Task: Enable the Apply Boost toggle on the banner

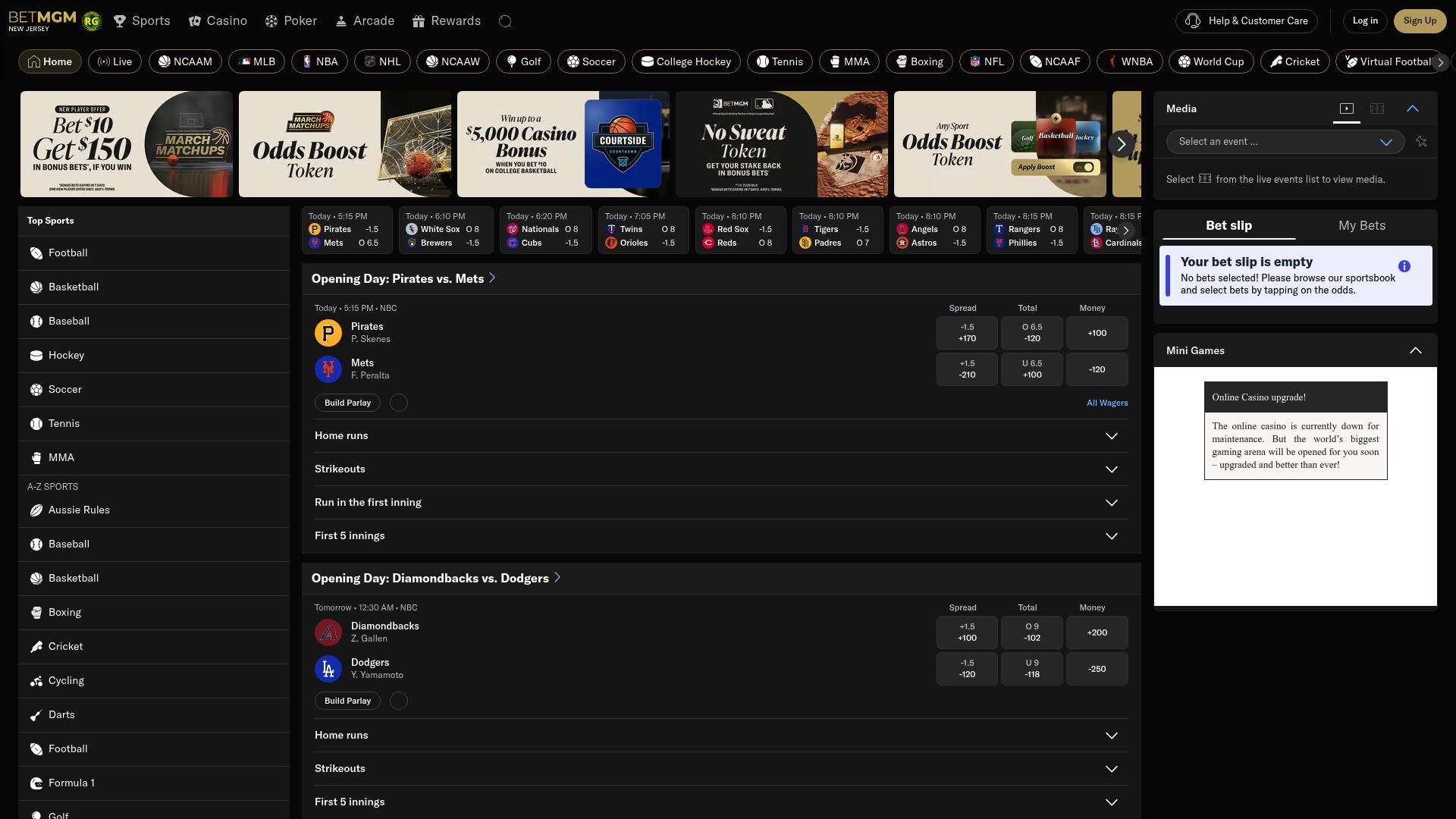Action: coord(1084,167)
